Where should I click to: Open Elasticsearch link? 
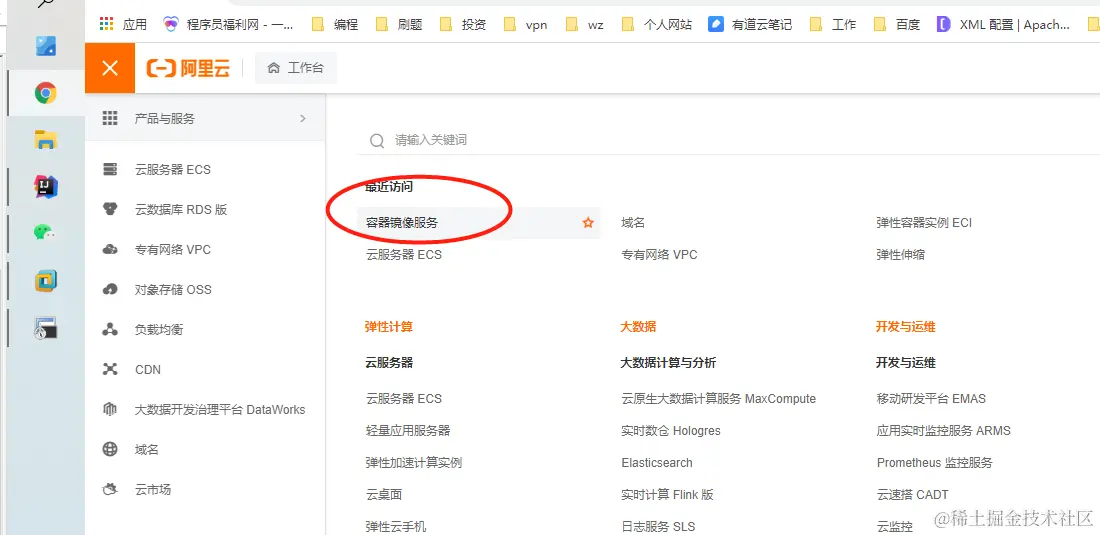[657, 463]
